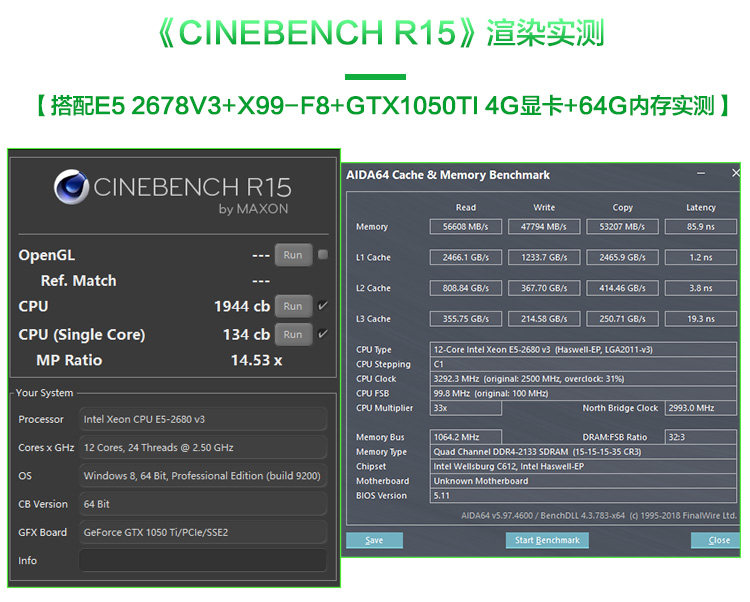The image size is (750, 602).
Task: Run the OpenGL benchmark
Action: 293,255
